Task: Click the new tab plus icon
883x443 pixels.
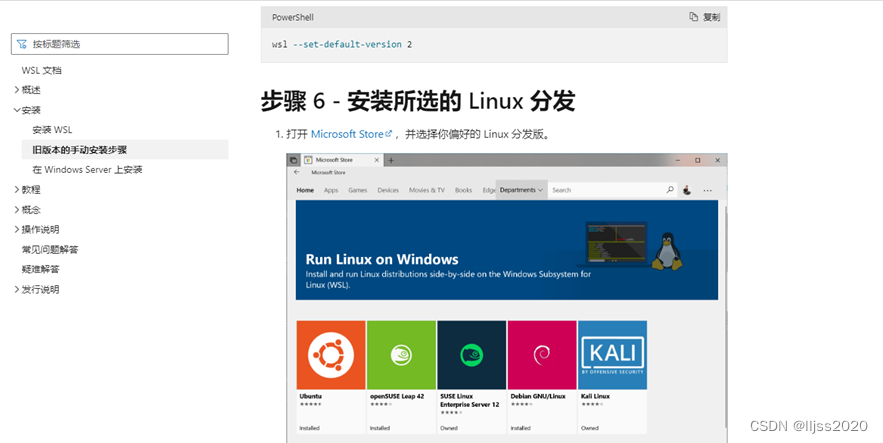Action: [391, 160]
